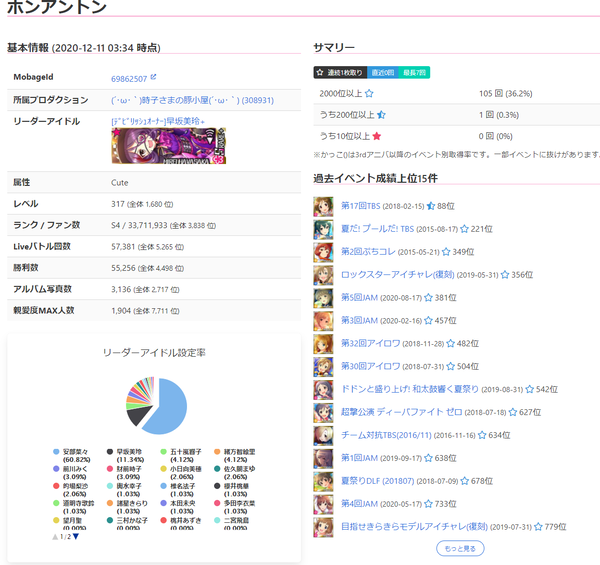Open event link 第2回ぷちコレ
The width and height of the screenshot is (600, 565).
click(x=368, y=252)
